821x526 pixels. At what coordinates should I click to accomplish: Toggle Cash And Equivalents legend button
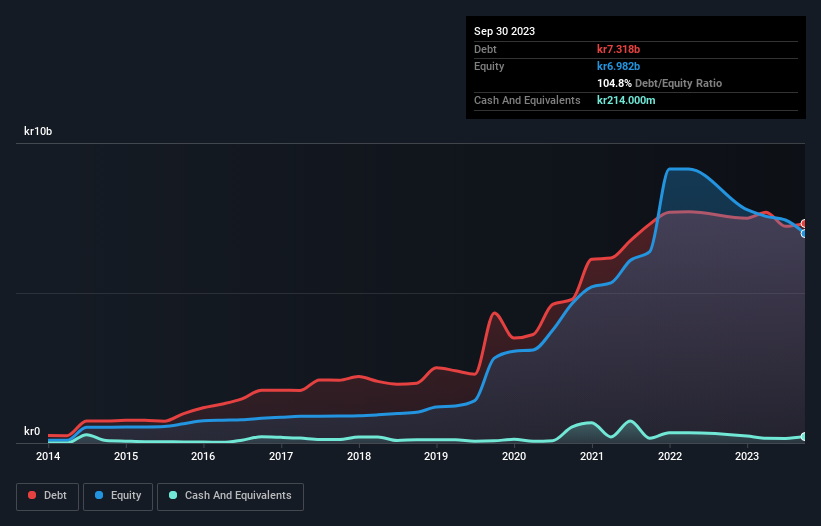pos(230,496)
